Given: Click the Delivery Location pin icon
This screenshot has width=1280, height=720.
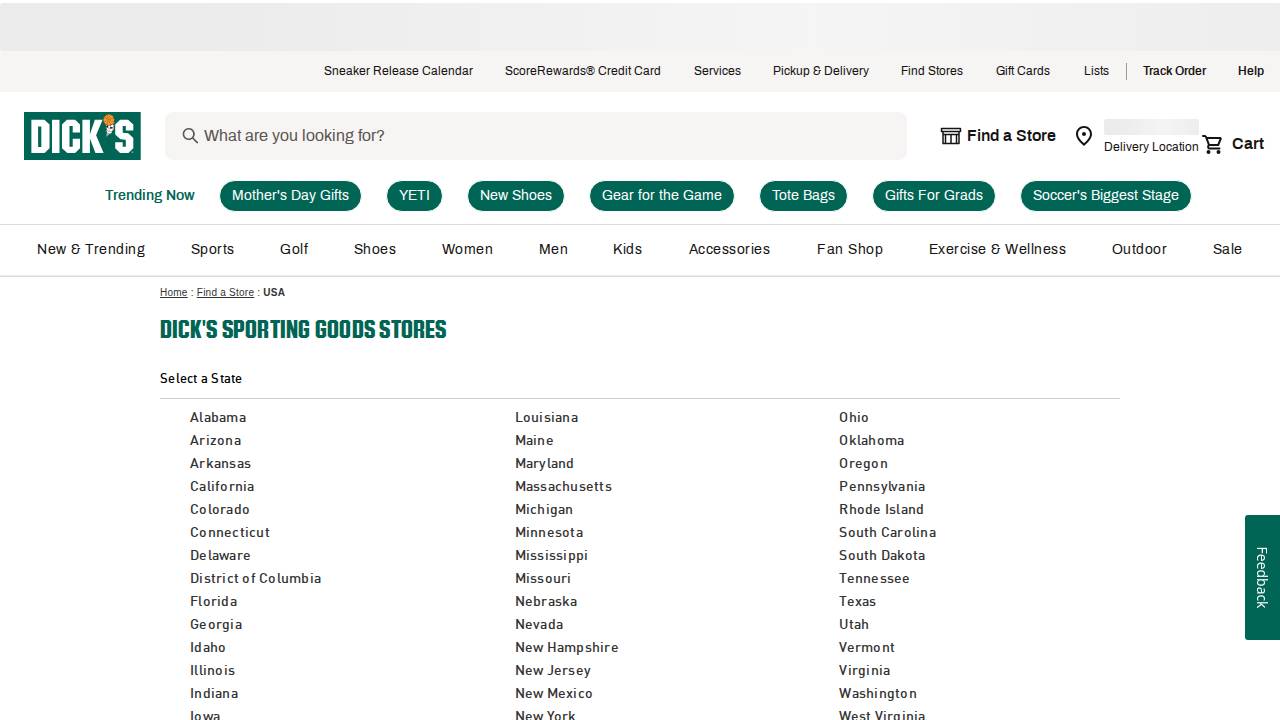Looking at the screenshot, I should pos(1084,135).
